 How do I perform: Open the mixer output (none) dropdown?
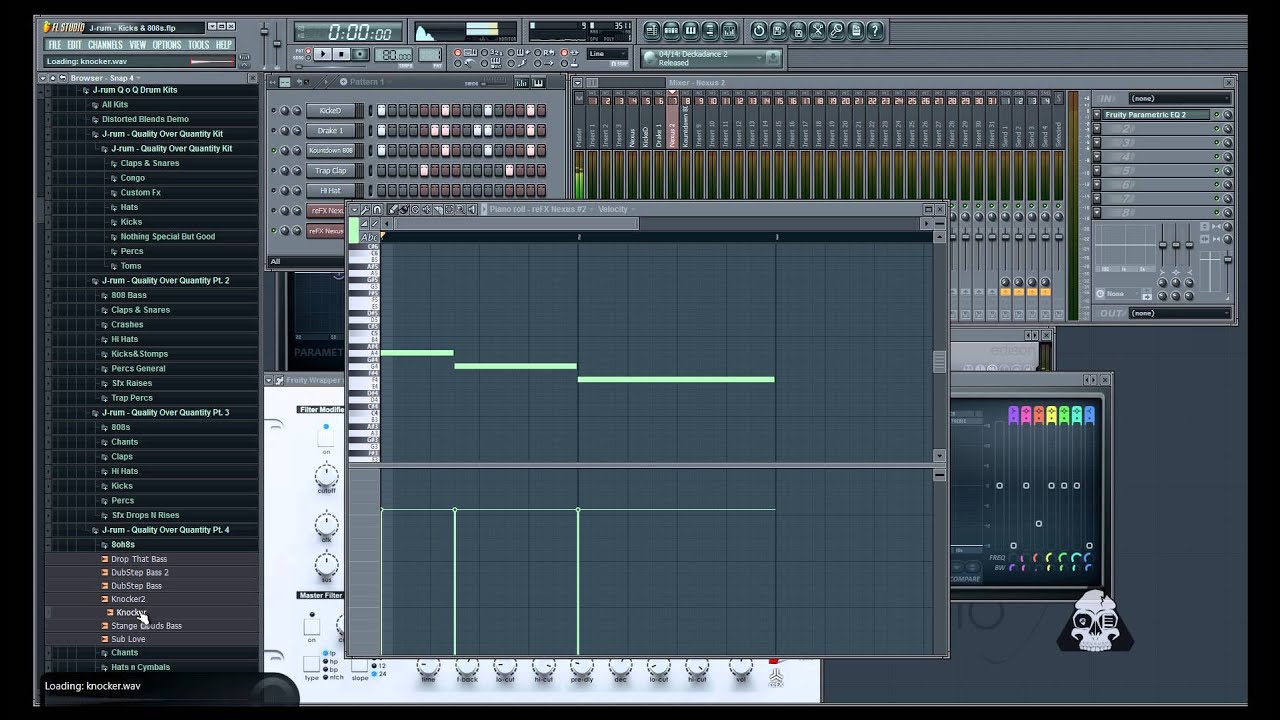(x=1180, y=313)
